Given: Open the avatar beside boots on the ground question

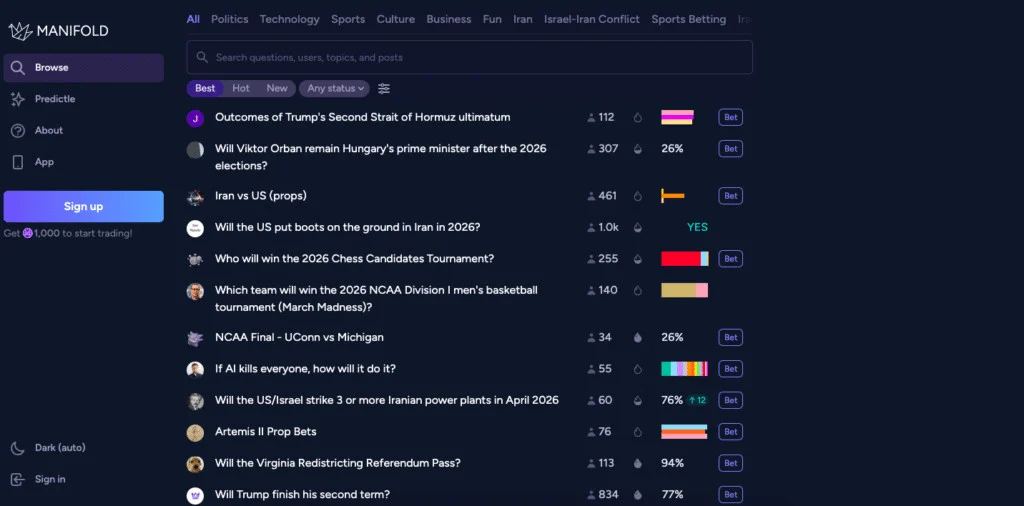Looking at the screenshot, I should (195, 228).
